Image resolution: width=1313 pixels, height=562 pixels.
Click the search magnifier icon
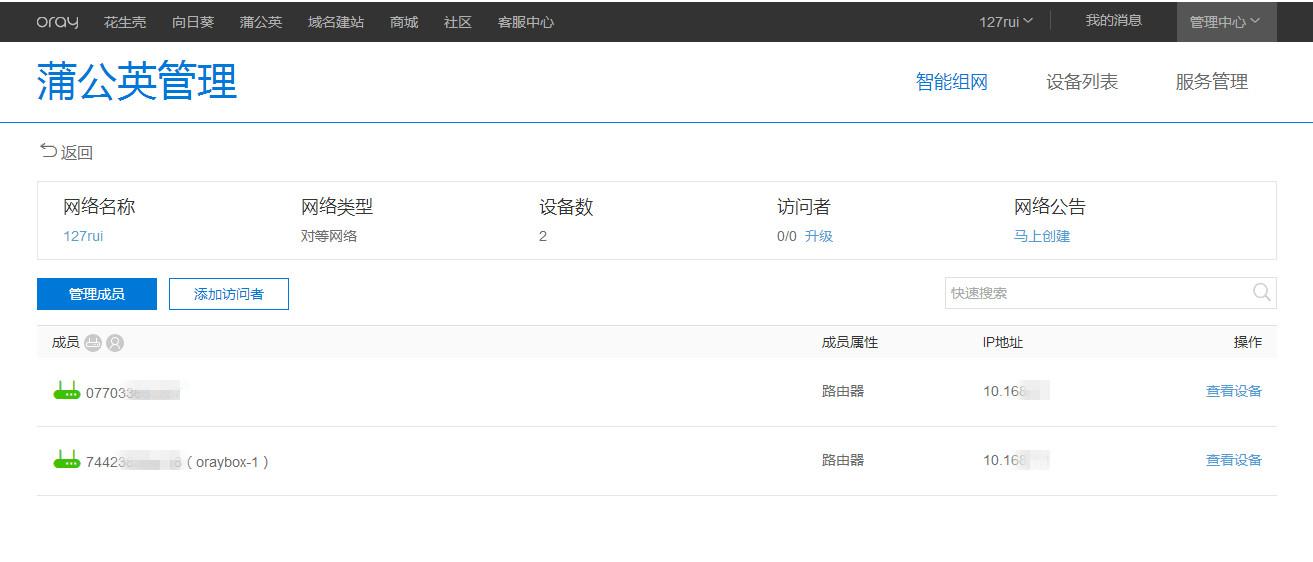(1262, 292)
